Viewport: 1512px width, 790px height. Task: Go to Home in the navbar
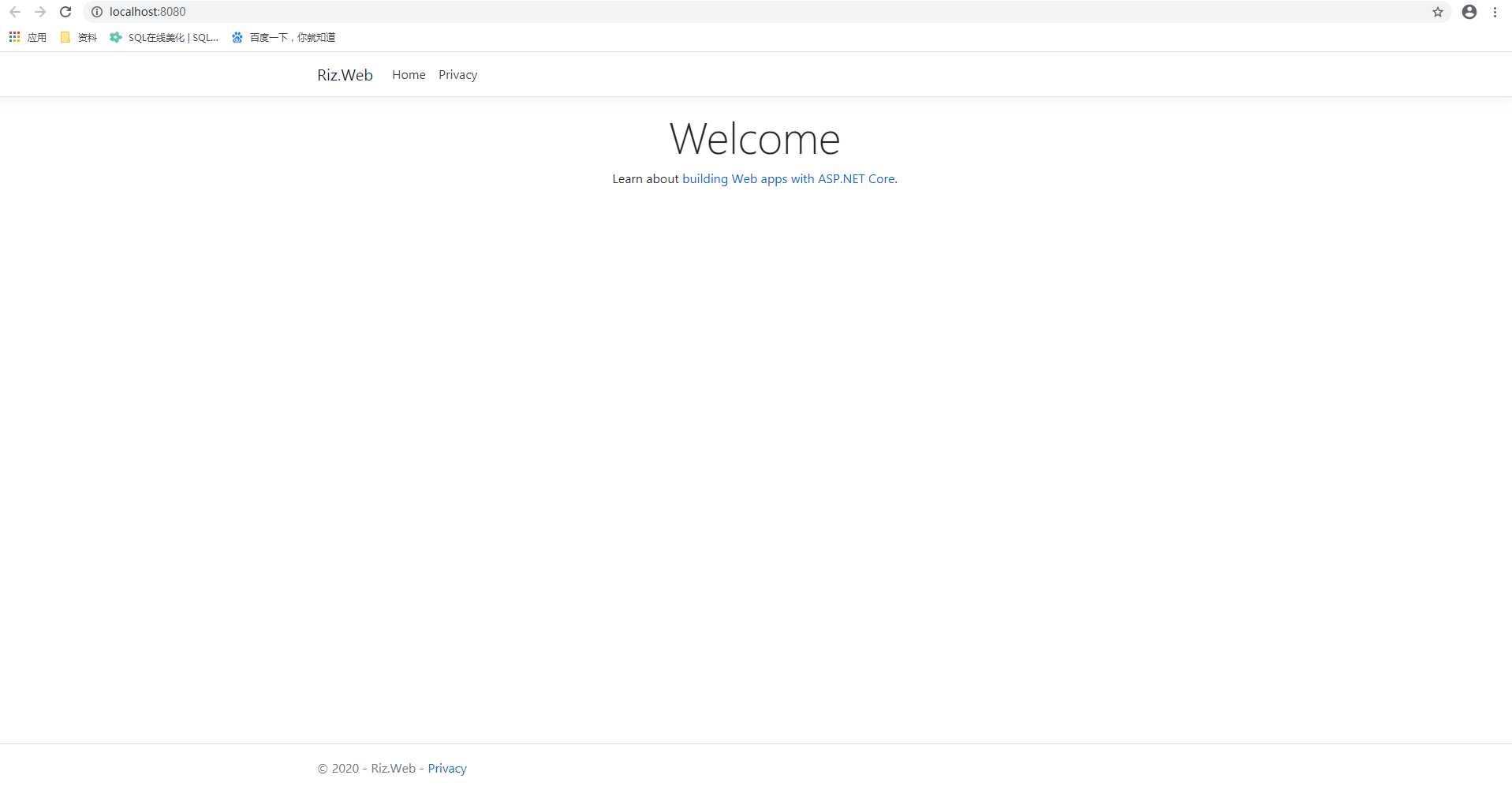(409, 75)
